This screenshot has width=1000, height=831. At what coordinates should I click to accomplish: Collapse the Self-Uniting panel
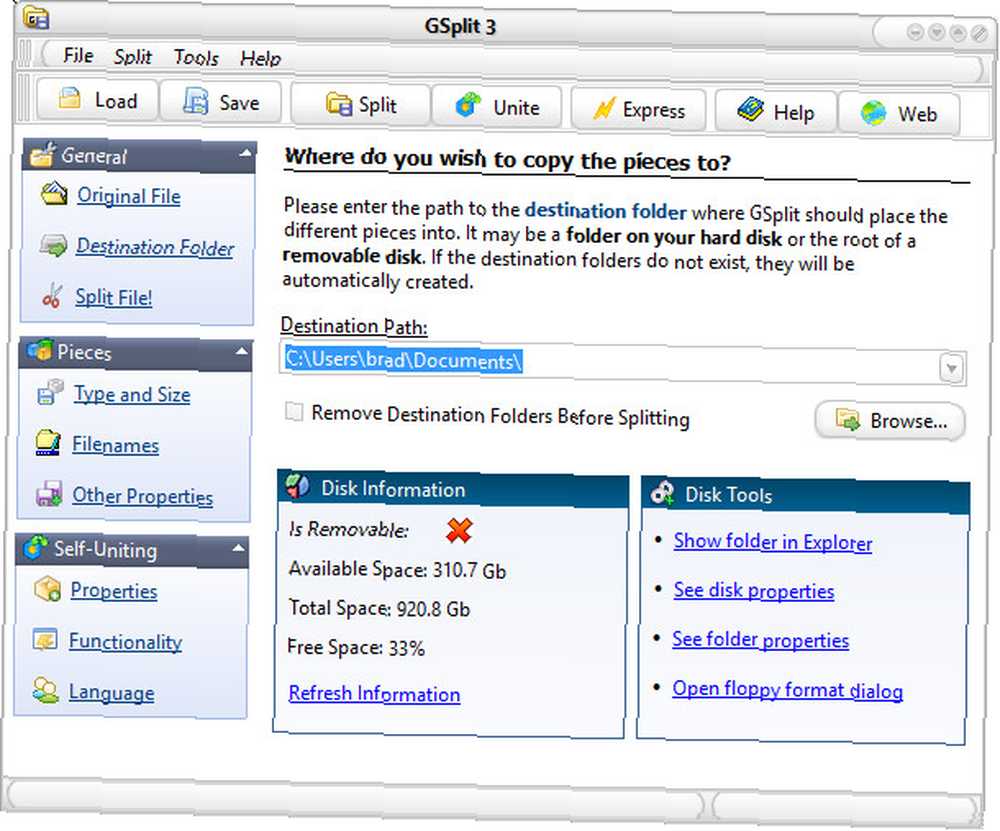239,548
